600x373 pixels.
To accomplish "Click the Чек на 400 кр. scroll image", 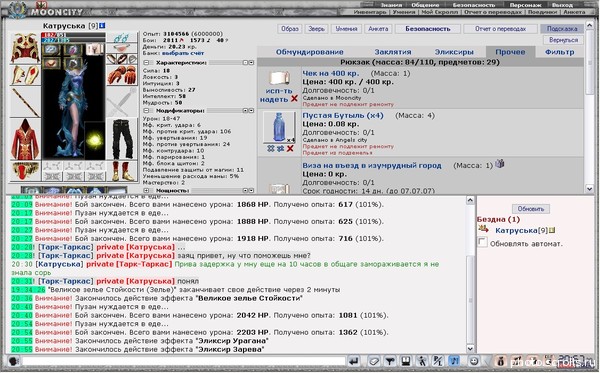I will [x=279, y=78].
